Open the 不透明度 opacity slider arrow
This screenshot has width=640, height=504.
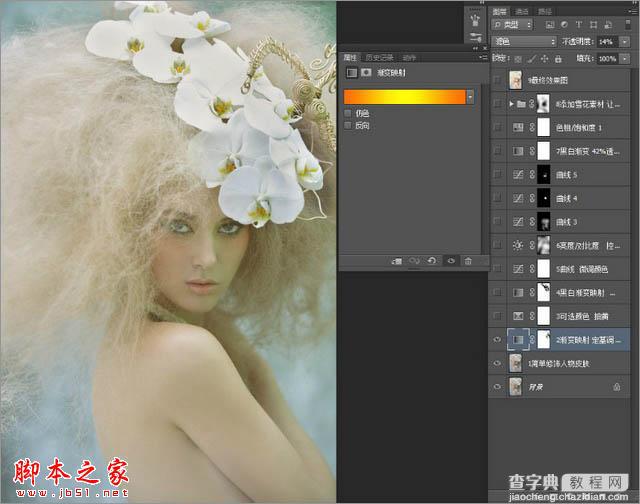(x=625, y=42)
